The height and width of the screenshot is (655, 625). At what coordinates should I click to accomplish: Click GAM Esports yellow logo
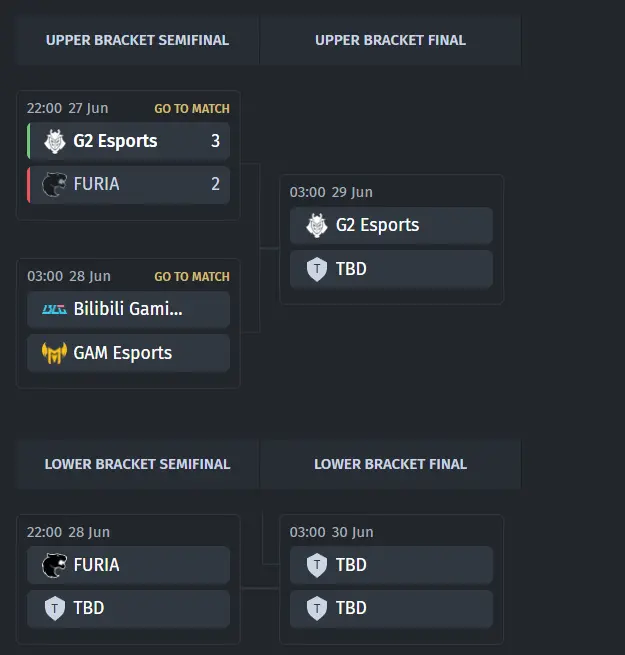click(54, 353)
